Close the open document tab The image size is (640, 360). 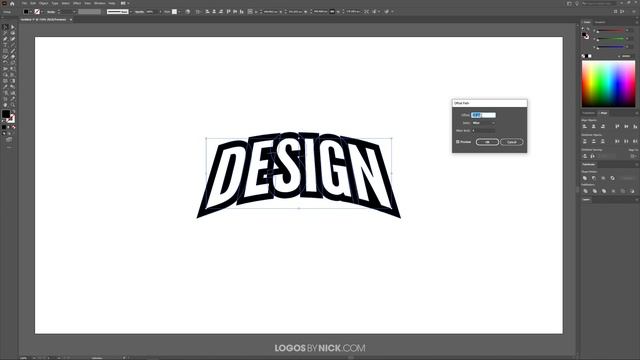point(71,20)
